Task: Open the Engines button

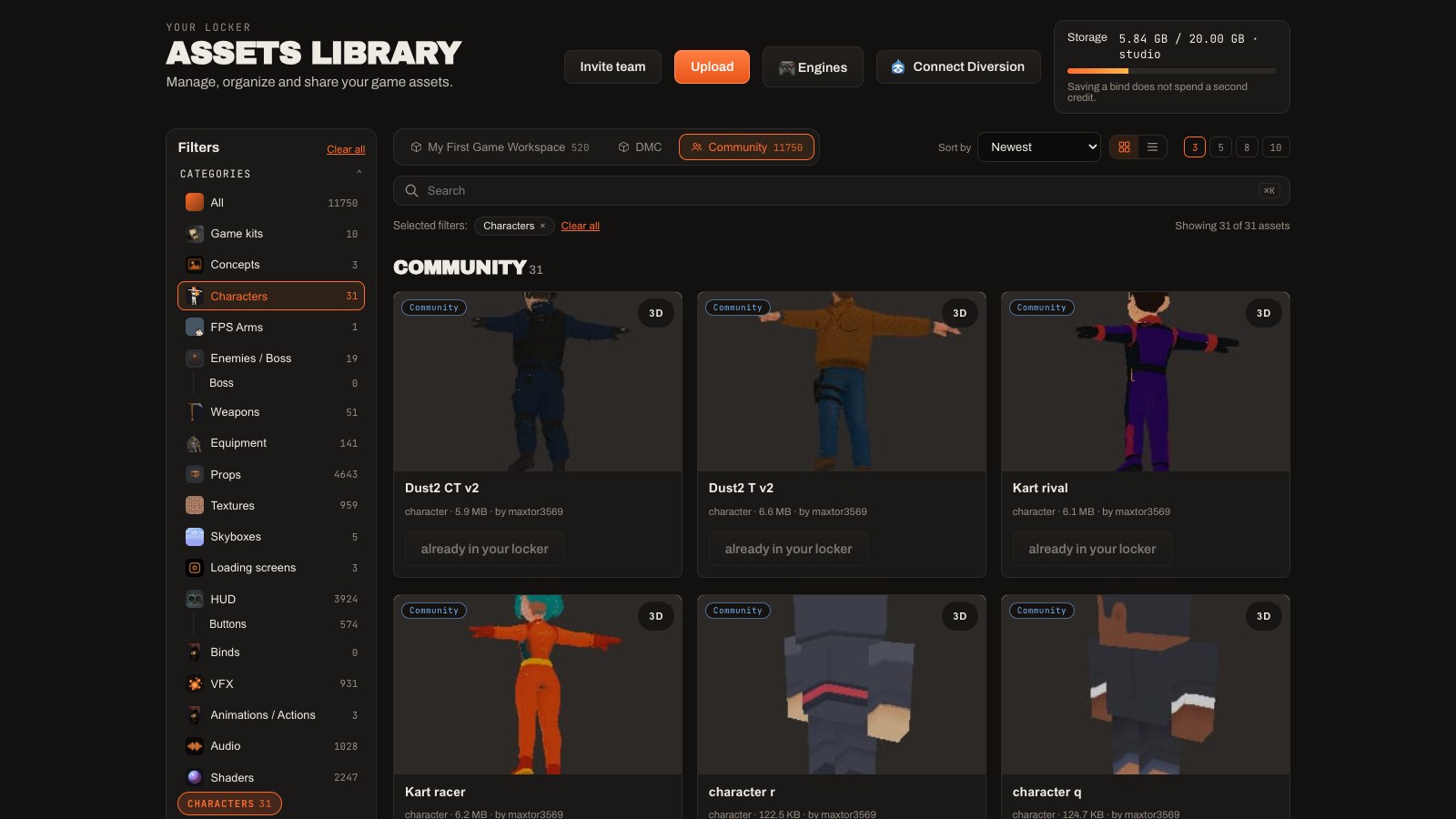Action: pyautogui.click(x=813, y=67)
